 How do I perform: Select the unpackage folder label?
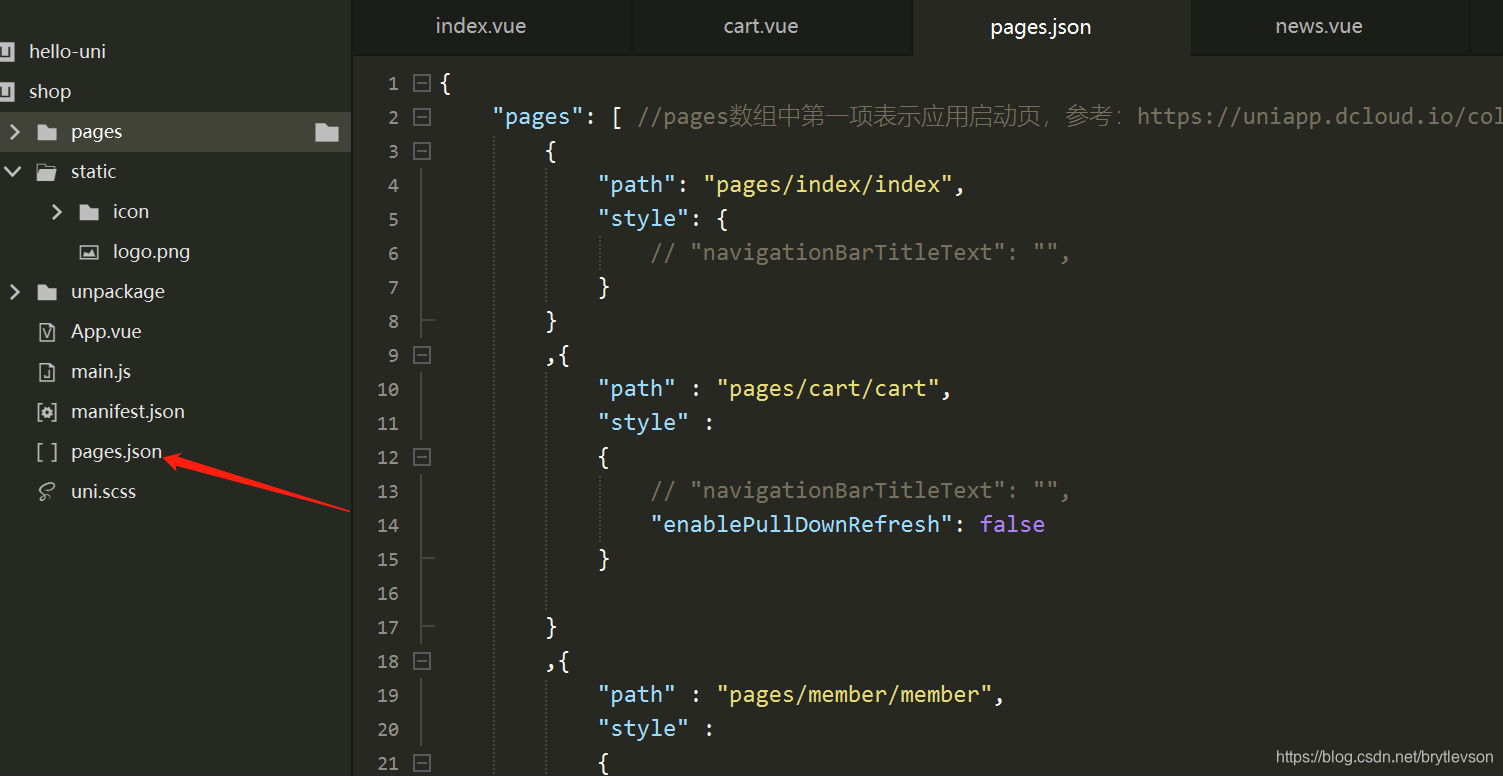click(118, 292)
